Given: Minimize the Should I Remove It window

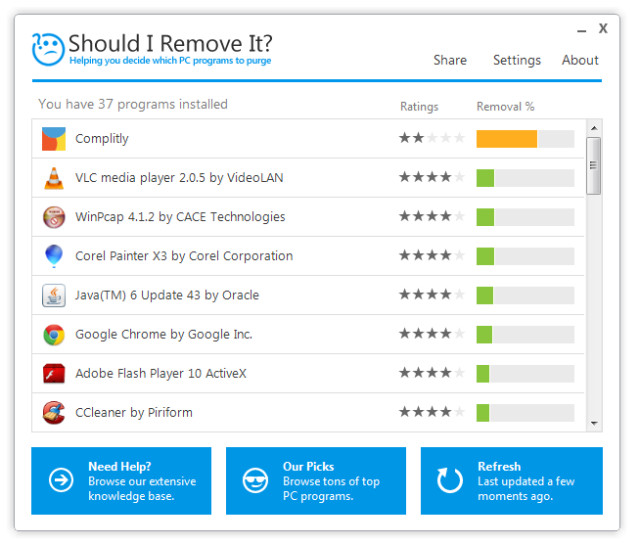Looking at the screenshot, I should [x=582, y=31].
